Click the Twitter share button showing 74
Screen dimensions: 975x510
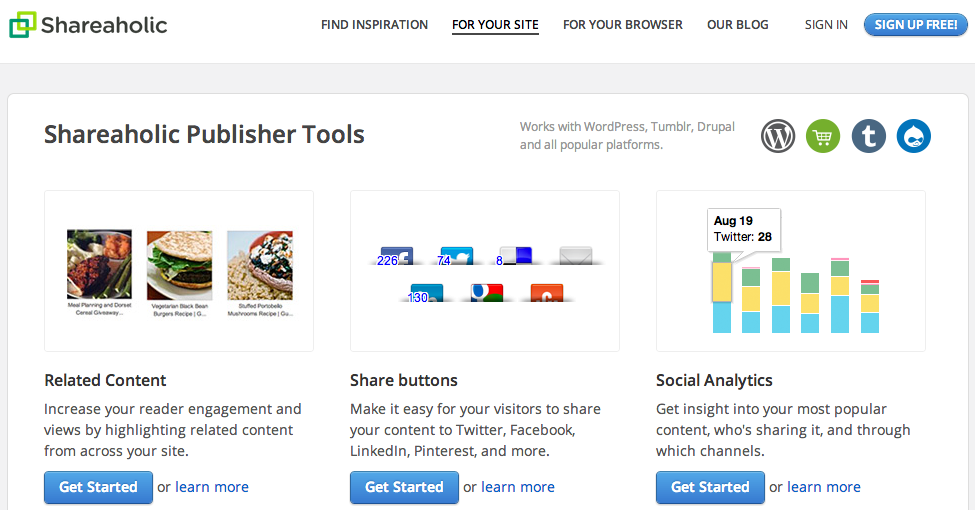pyautogui.click(x=456, y=256)
